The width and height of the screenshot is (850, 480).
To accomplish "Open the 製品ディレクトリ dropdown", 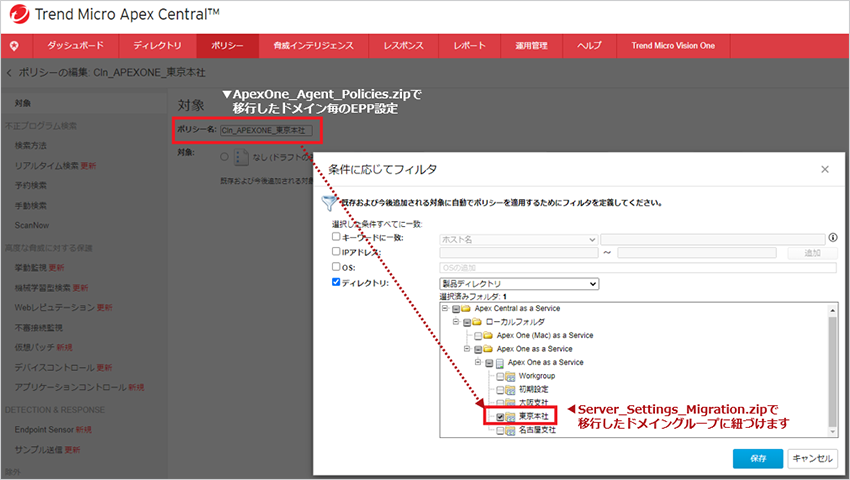I will pyautogui.click(x=518, y=284).
